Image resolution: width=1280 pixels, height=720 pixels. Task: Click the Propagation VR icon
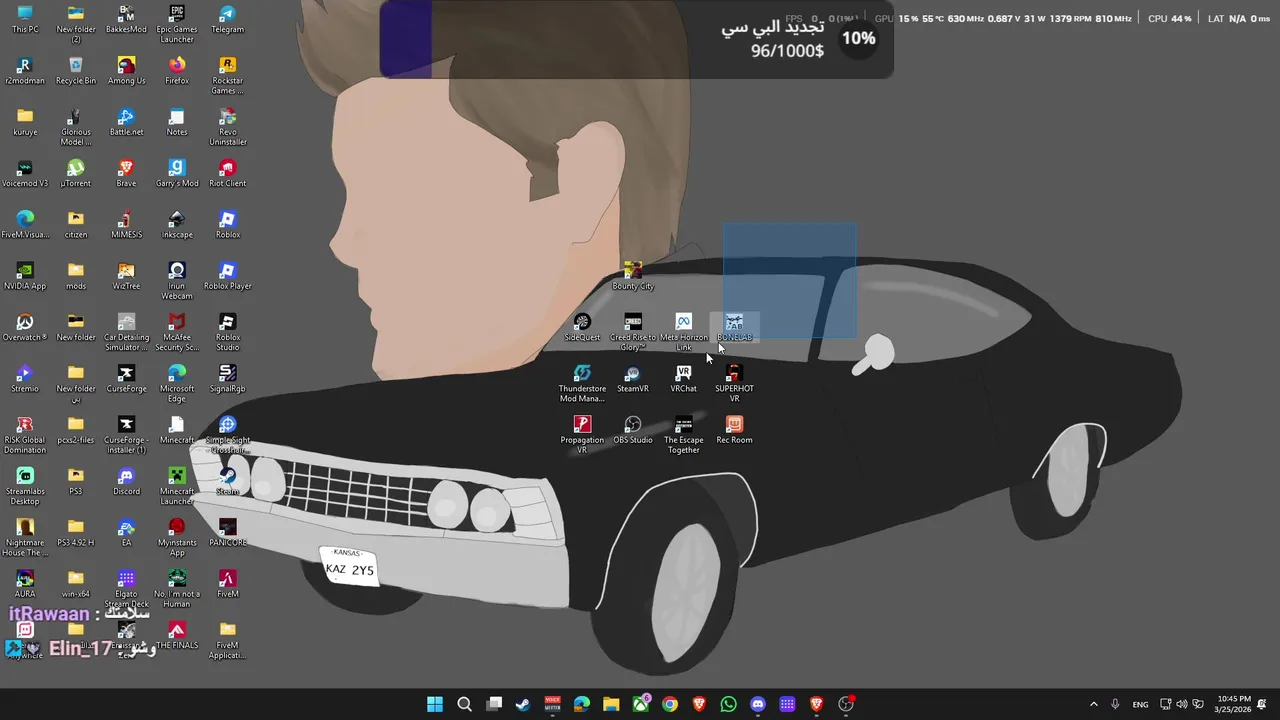click(582, 435)
